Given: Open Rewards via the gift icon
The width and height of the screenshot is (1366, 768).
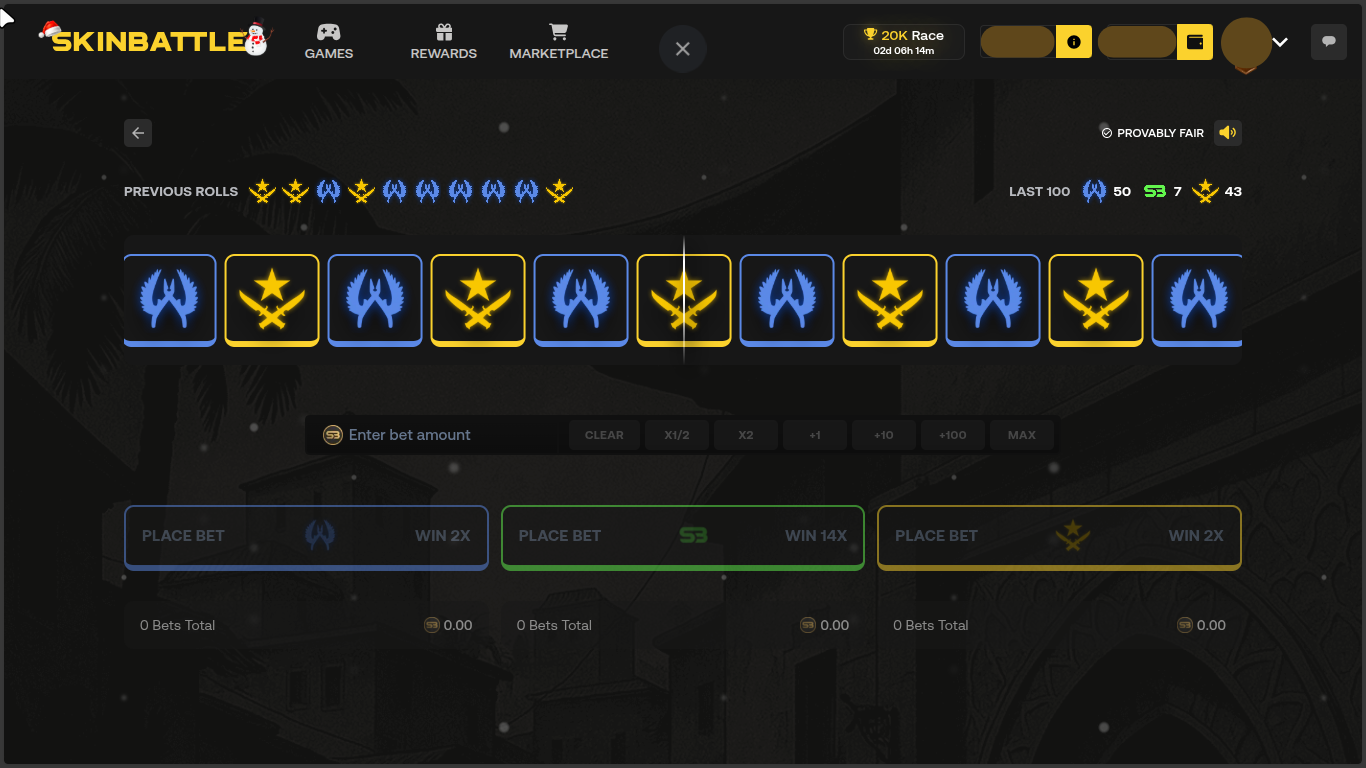Looking at the screenshot, I should click(x=443, y=33).
